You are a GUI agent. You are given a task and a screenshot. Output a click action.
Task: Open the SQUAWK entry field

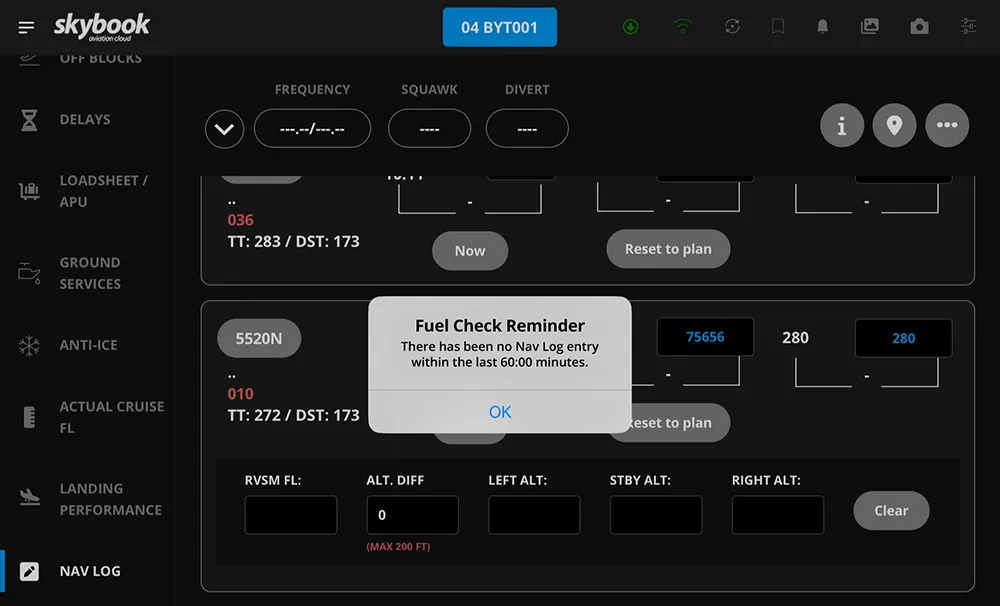pos(429,128)
